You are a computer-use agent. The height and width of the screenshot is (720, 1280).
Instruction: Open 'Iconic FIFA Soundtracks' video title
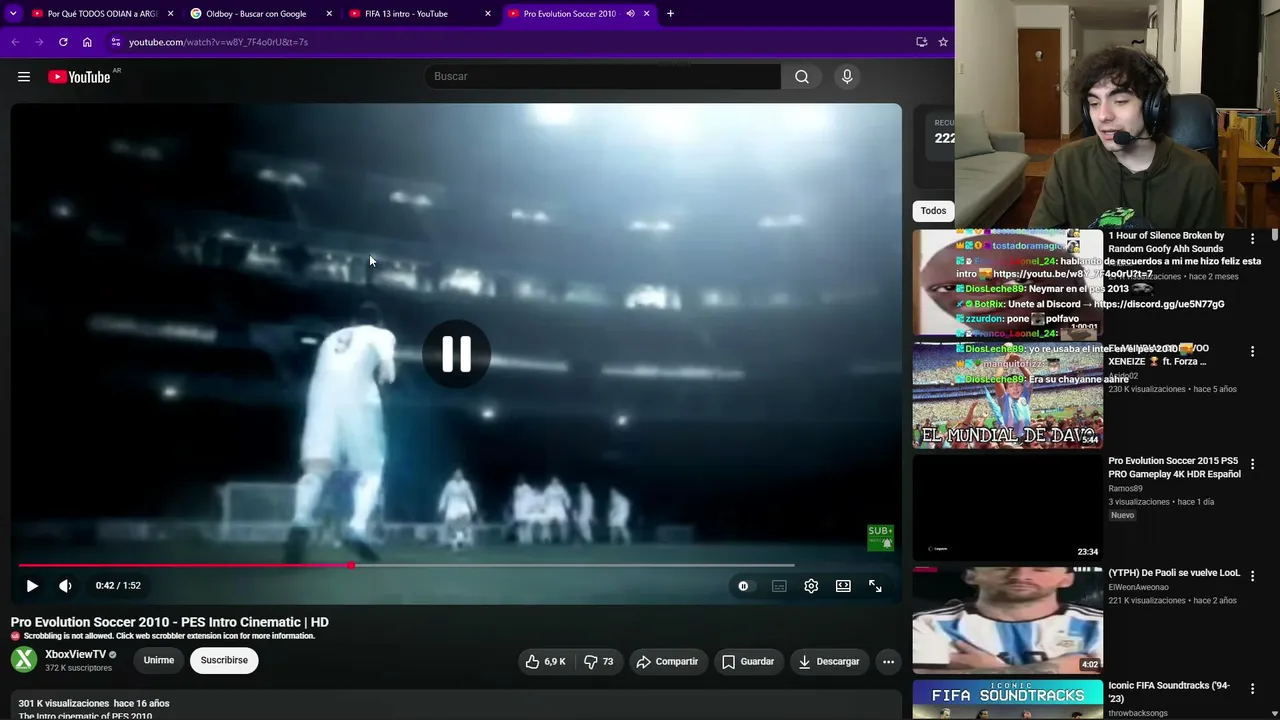click(1169, 692)
